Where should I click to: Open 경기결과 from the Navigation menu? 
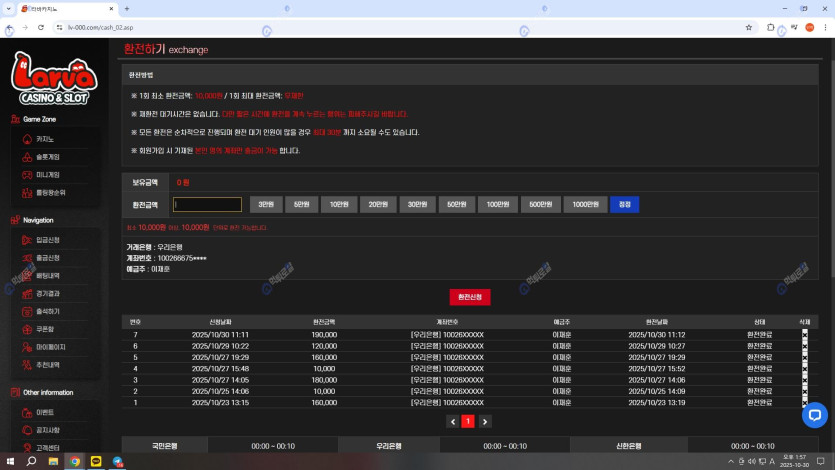click(x=48, y=293)
